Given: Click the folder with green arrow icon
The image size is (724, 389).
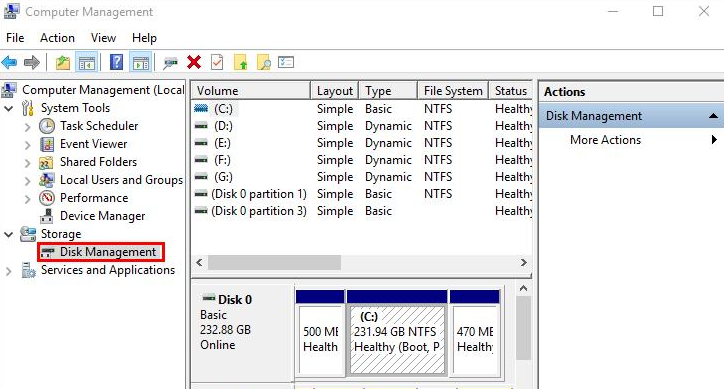Looking at the screenshot, I should [x=241, y=62].
